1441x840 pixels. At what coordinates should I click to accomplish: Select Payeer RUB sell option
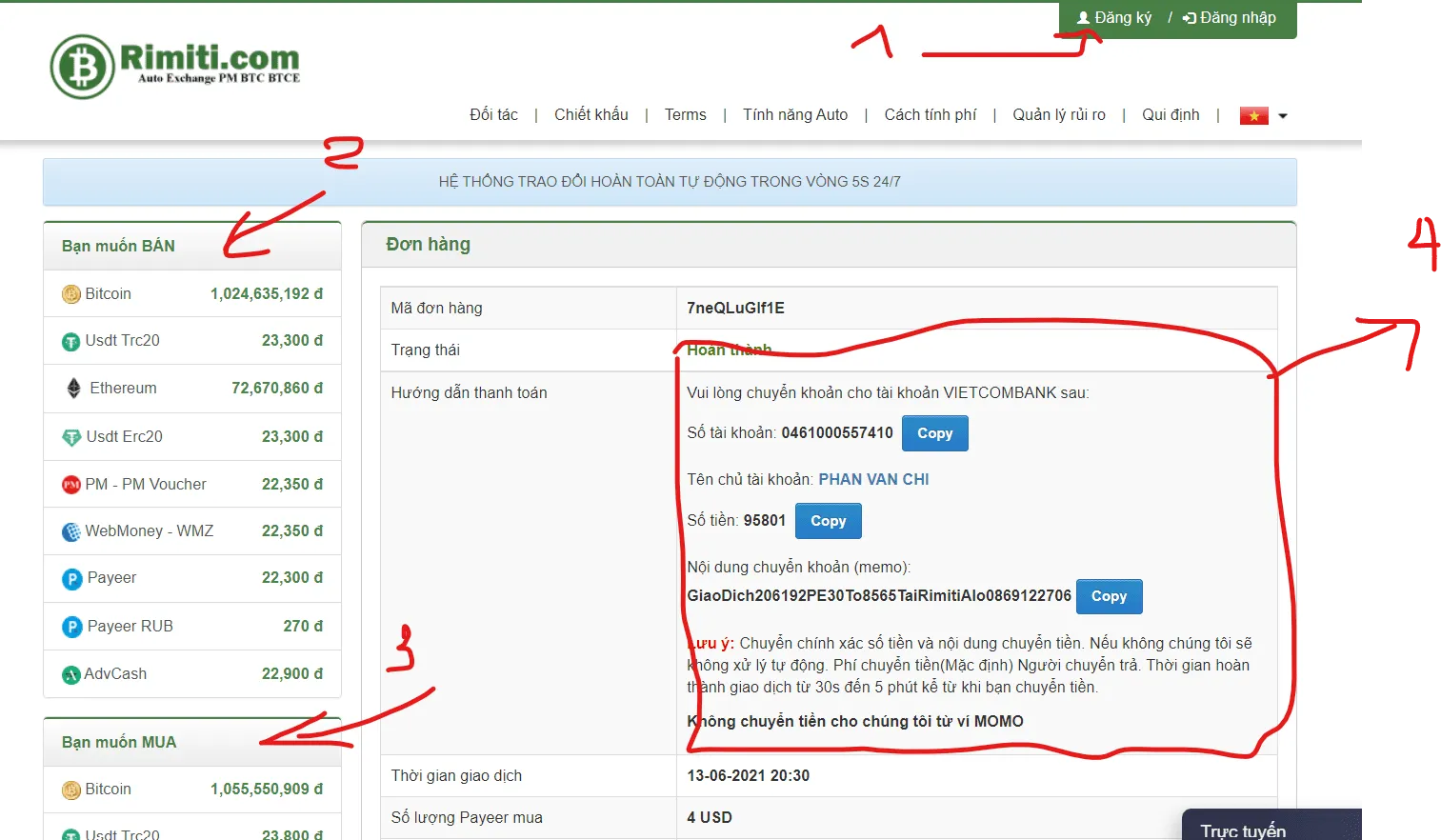click(x=192, y=627)
